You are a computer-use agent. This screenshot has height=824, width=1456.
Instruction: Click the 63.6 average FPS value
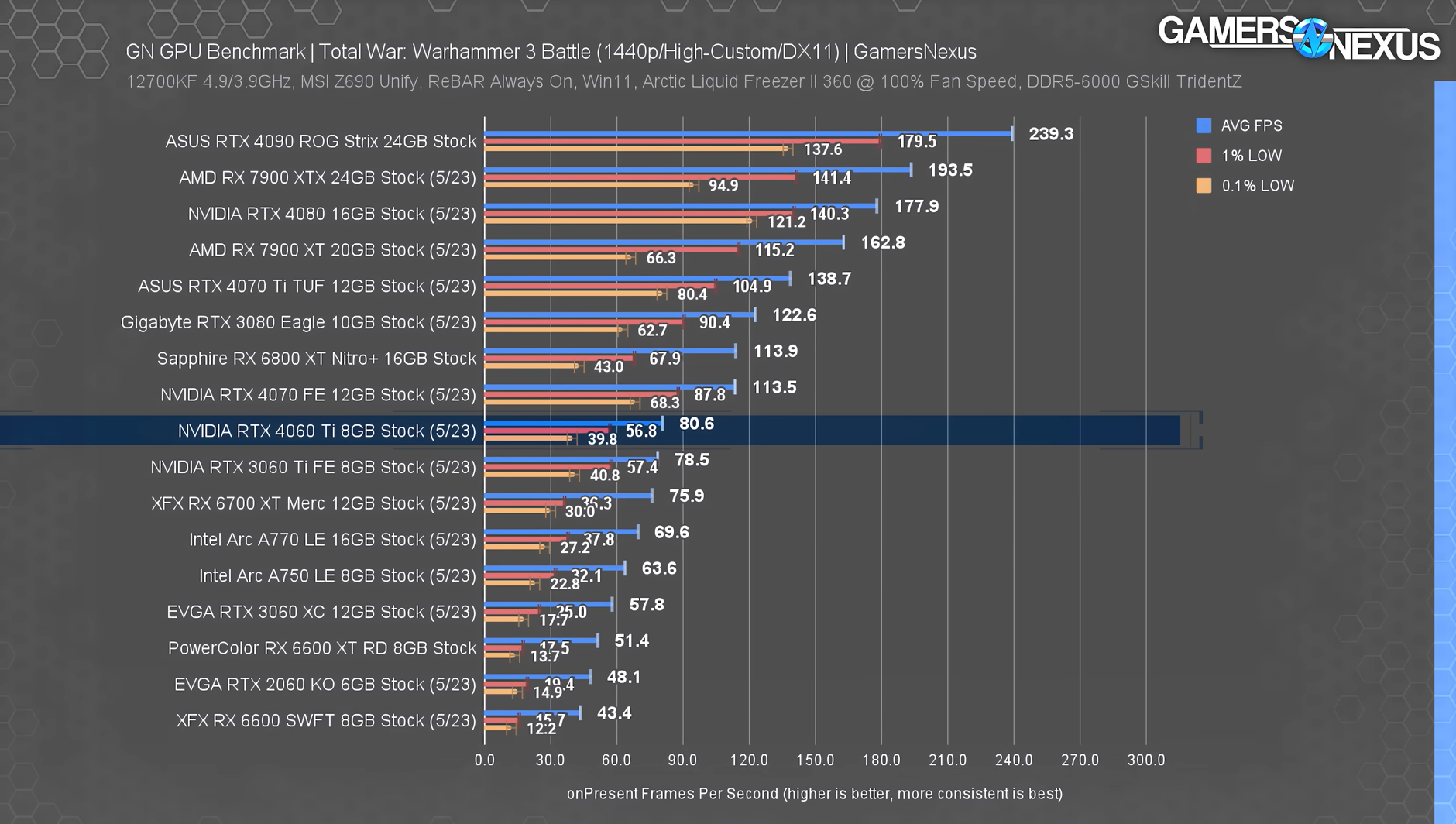(x=659, y=568)
